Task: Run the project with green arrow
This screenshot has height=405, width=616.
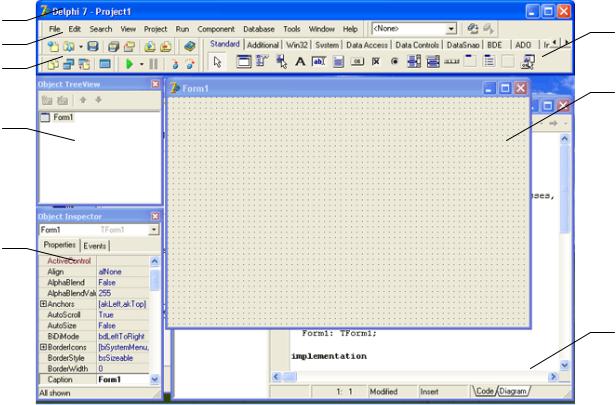Action: (129, 64)
